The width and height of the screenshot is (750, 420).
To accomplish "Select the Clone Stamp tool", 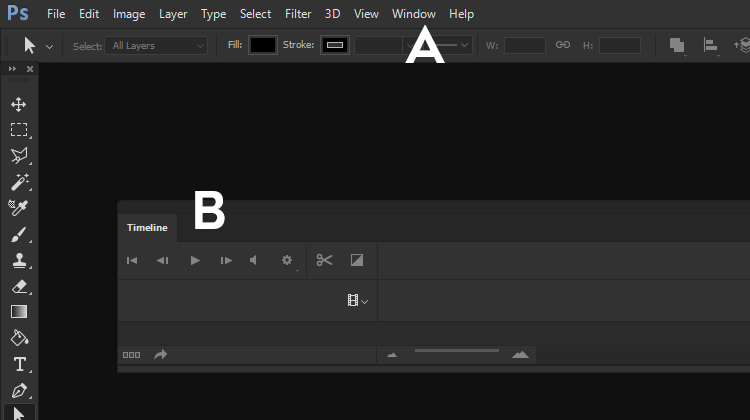I will click(19, 261).
